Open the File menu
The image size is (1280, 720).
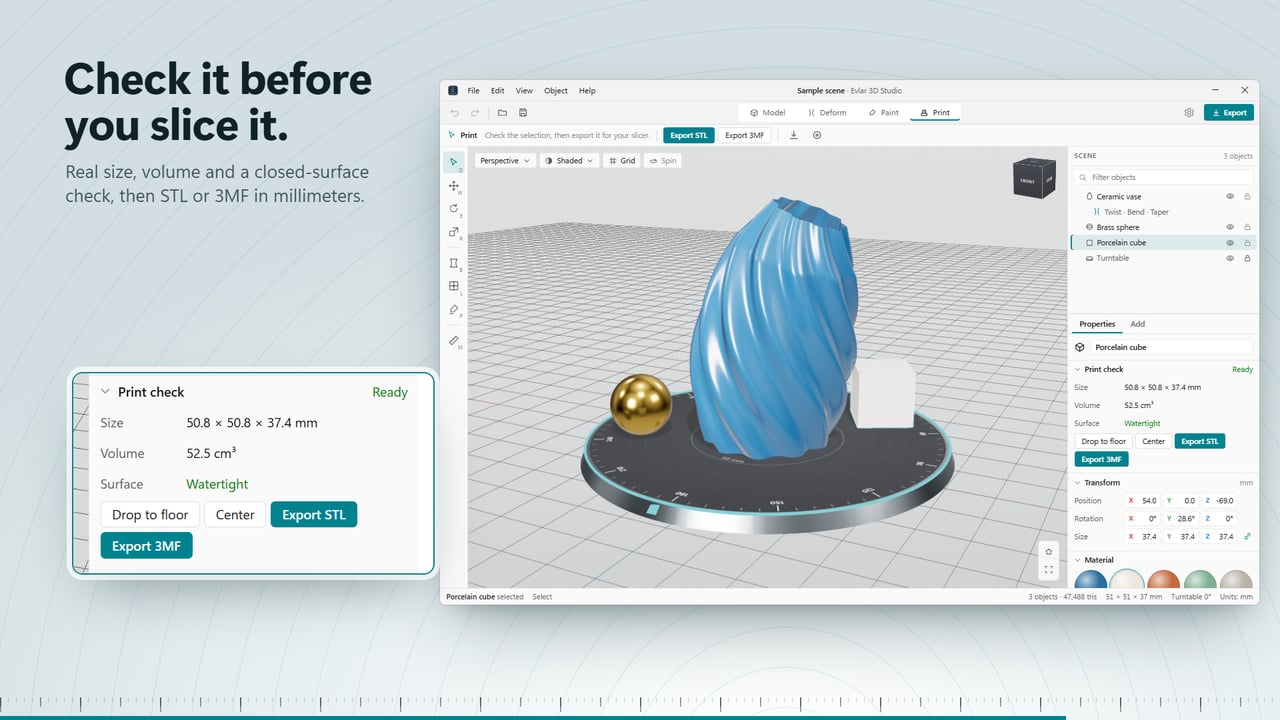point(474,91)
